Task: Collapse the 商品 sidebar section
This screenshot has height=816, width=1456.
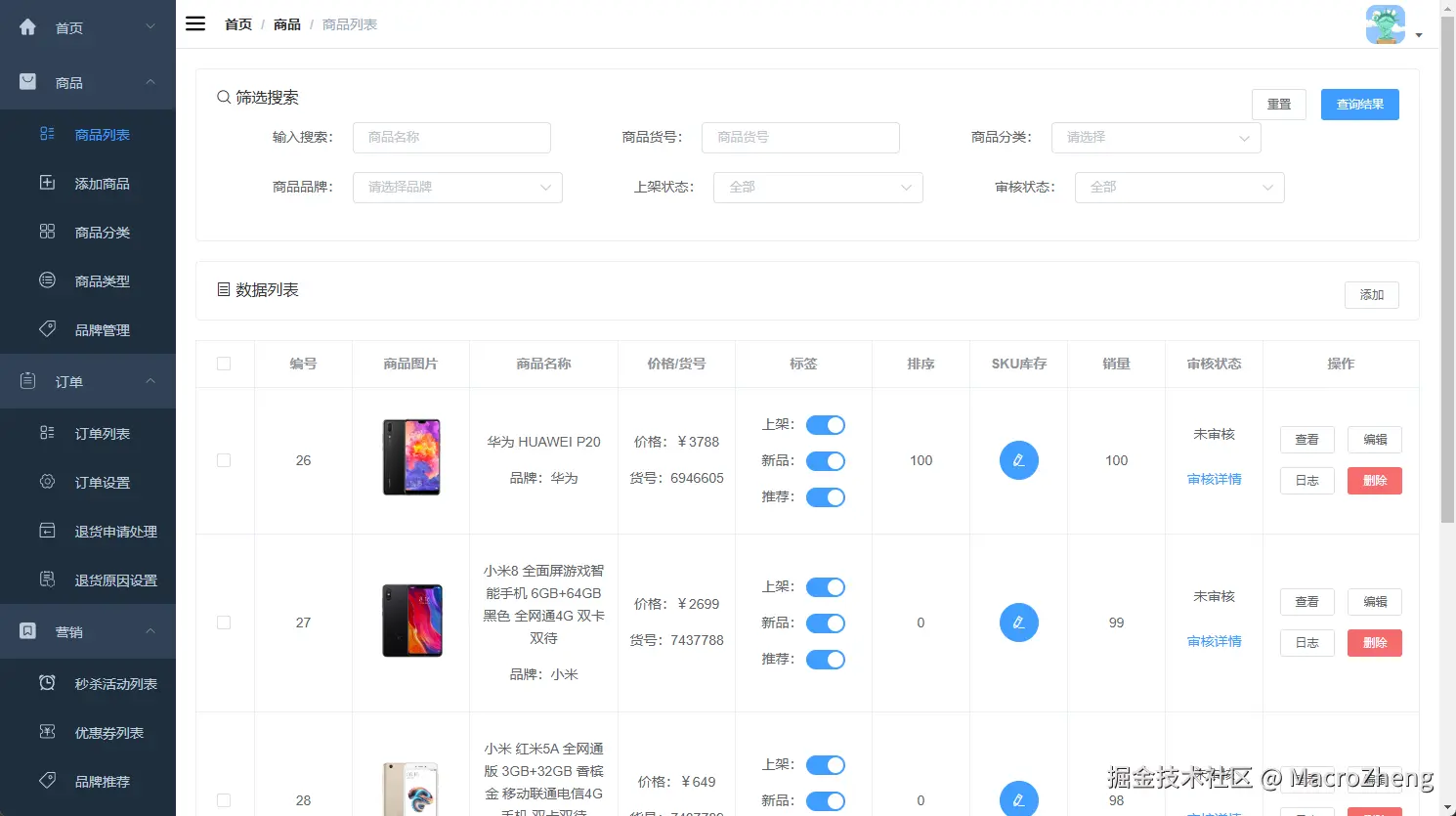Action: point(88,82)
